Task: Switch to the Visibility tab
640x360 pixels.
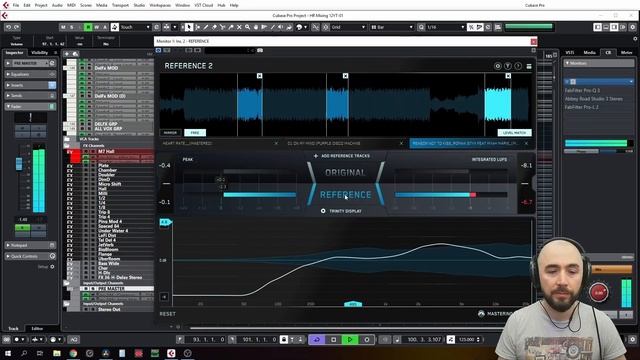Action: pos(40,53)
